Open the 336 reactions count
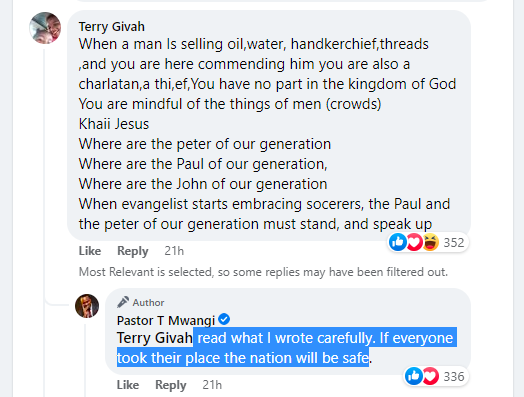524x397 pixels. (x=453, y=376)
